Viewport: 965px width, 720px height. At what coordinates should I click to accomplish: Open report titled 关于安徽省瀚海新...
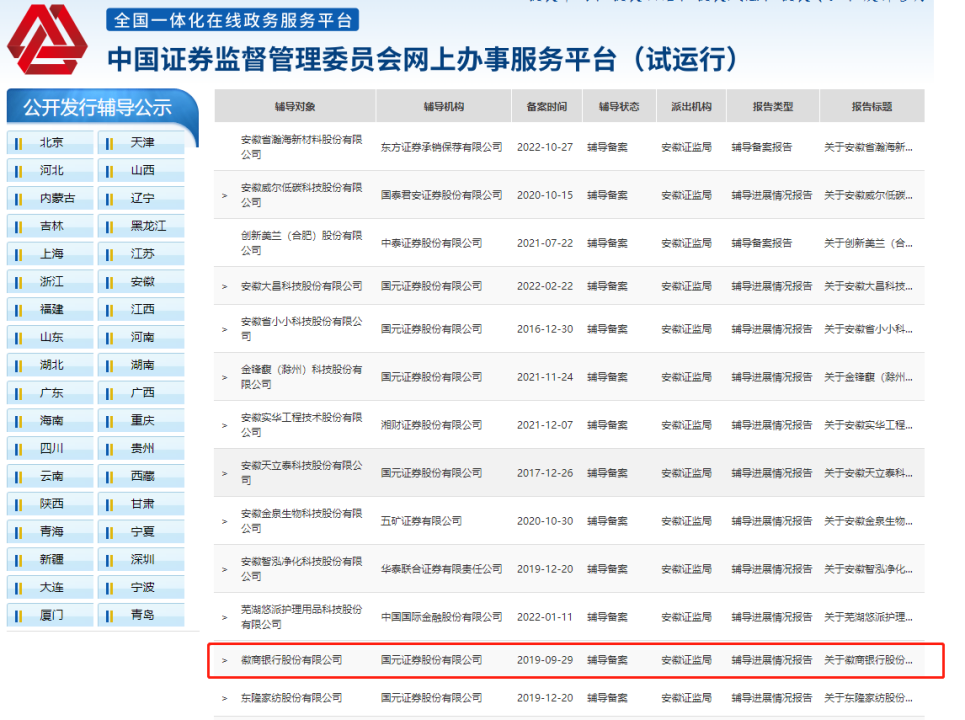[868, 148]
